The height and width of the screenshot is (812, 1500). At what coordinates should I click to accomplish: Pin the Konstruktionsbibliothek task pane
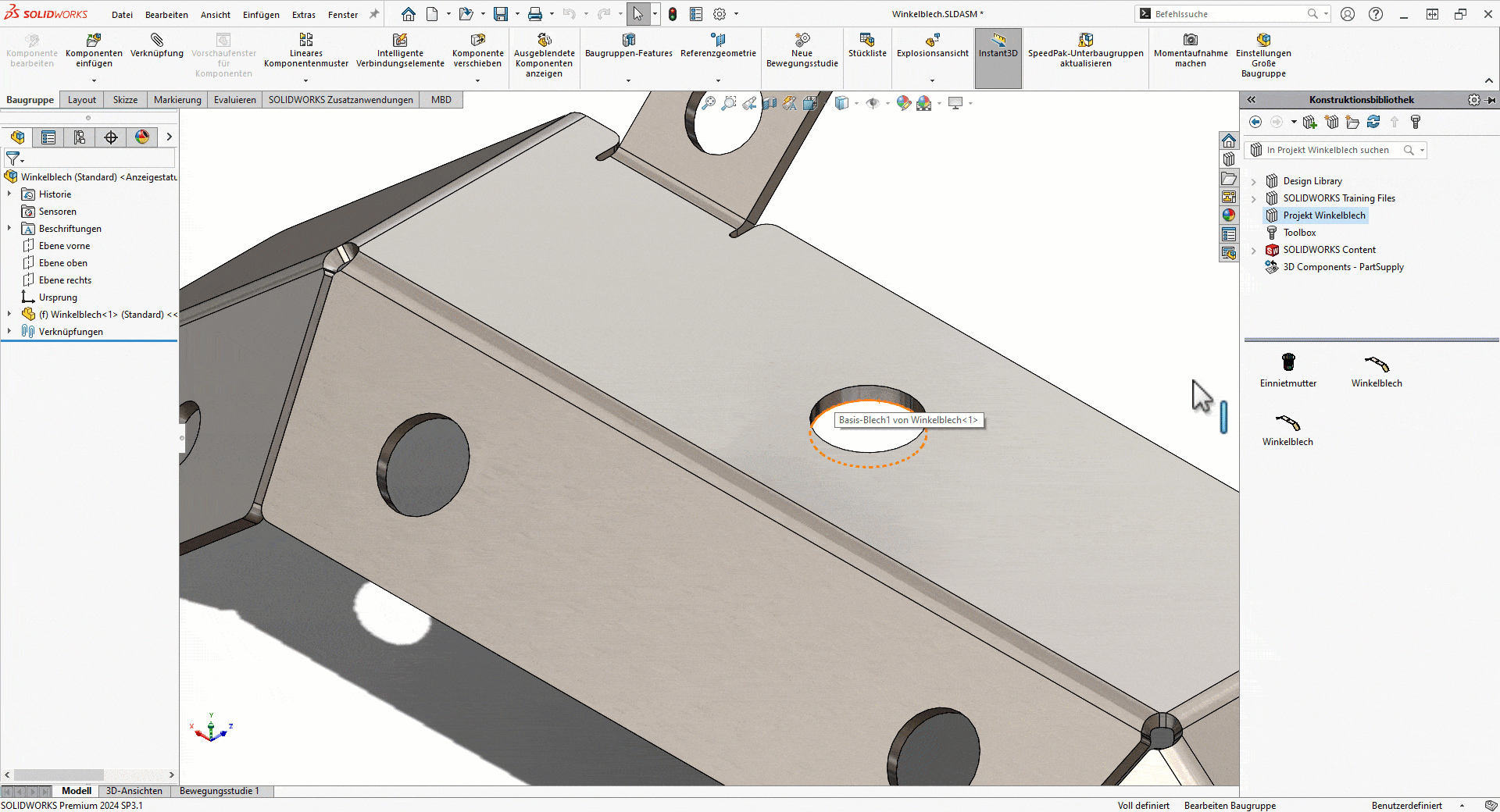pyautogui.click(x=1491, y=100)
